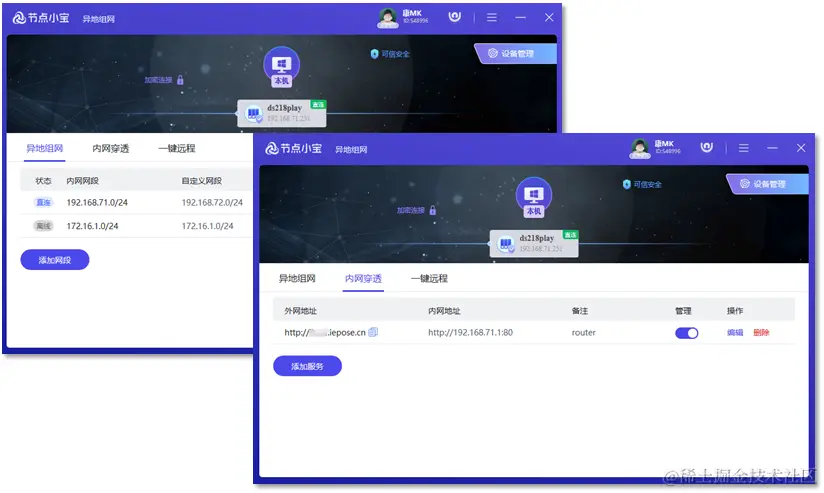Click the 备注 column header
824x493 pixels.
[x=580, y=311]
